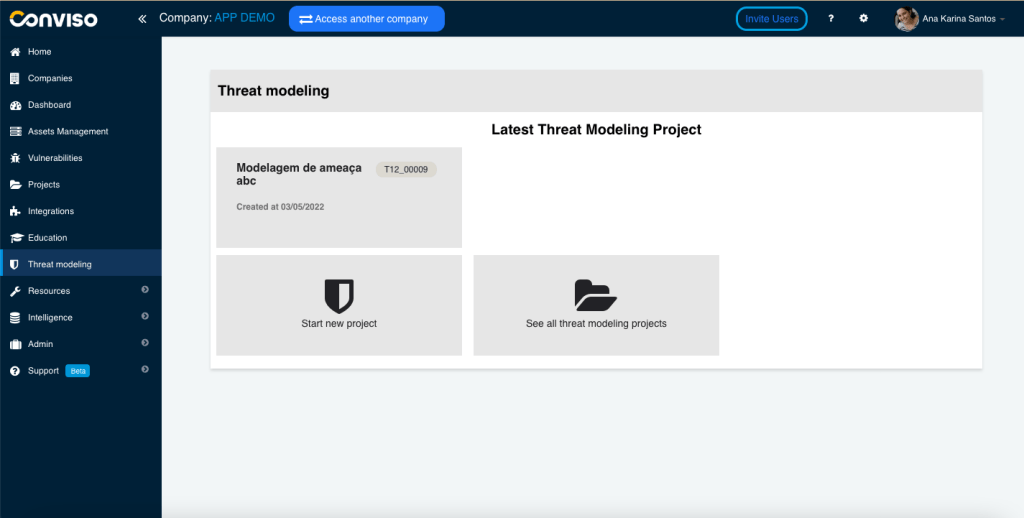The image size is (1024, 518).
Task: Click Created at 03/05/2022 text
Action: pos(280,207)
